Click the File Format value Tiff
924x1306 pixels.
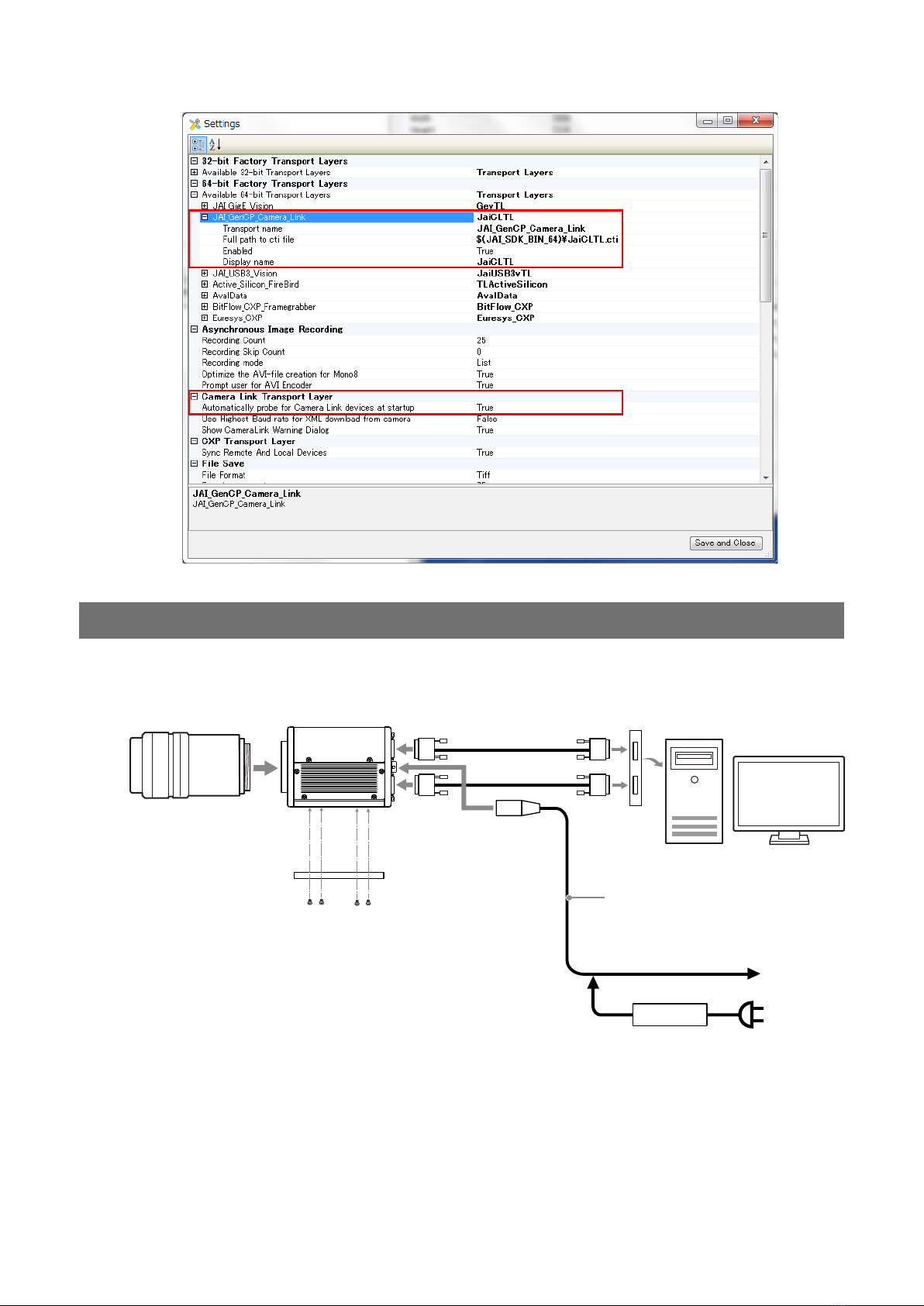click(x=483, y=475)
